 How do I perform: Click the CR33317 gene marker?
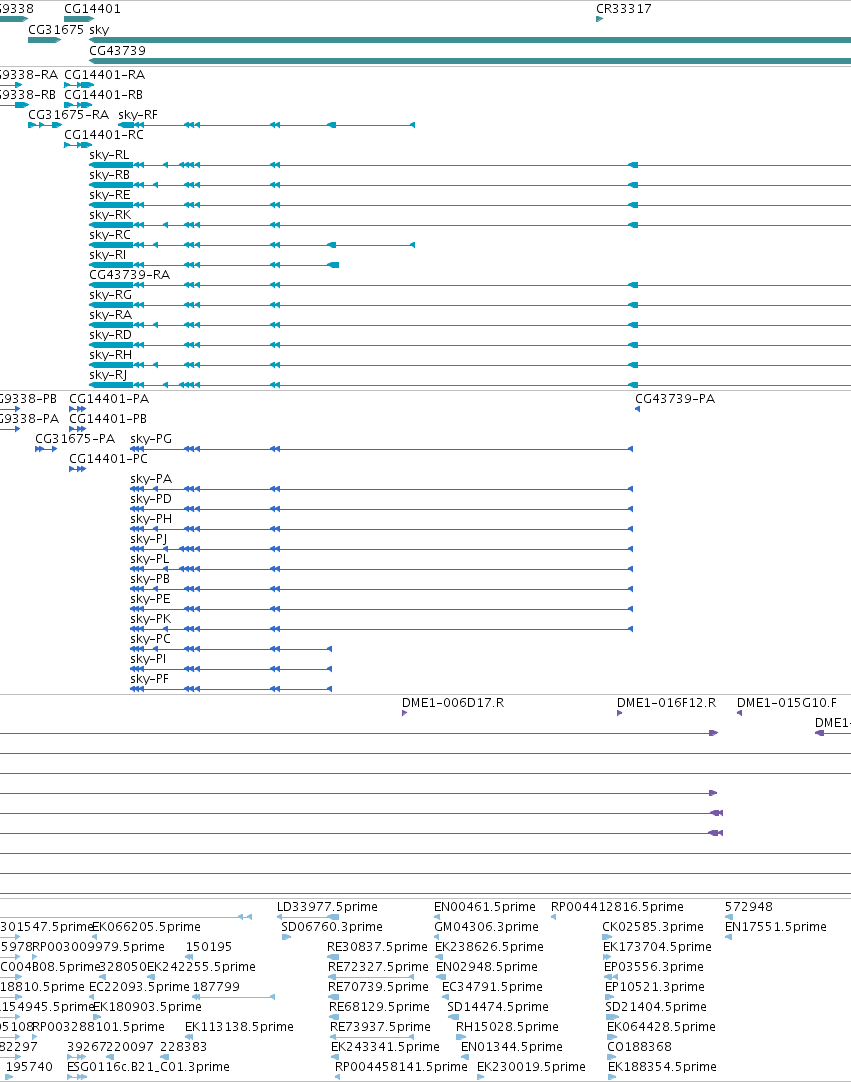coord(599,19)
